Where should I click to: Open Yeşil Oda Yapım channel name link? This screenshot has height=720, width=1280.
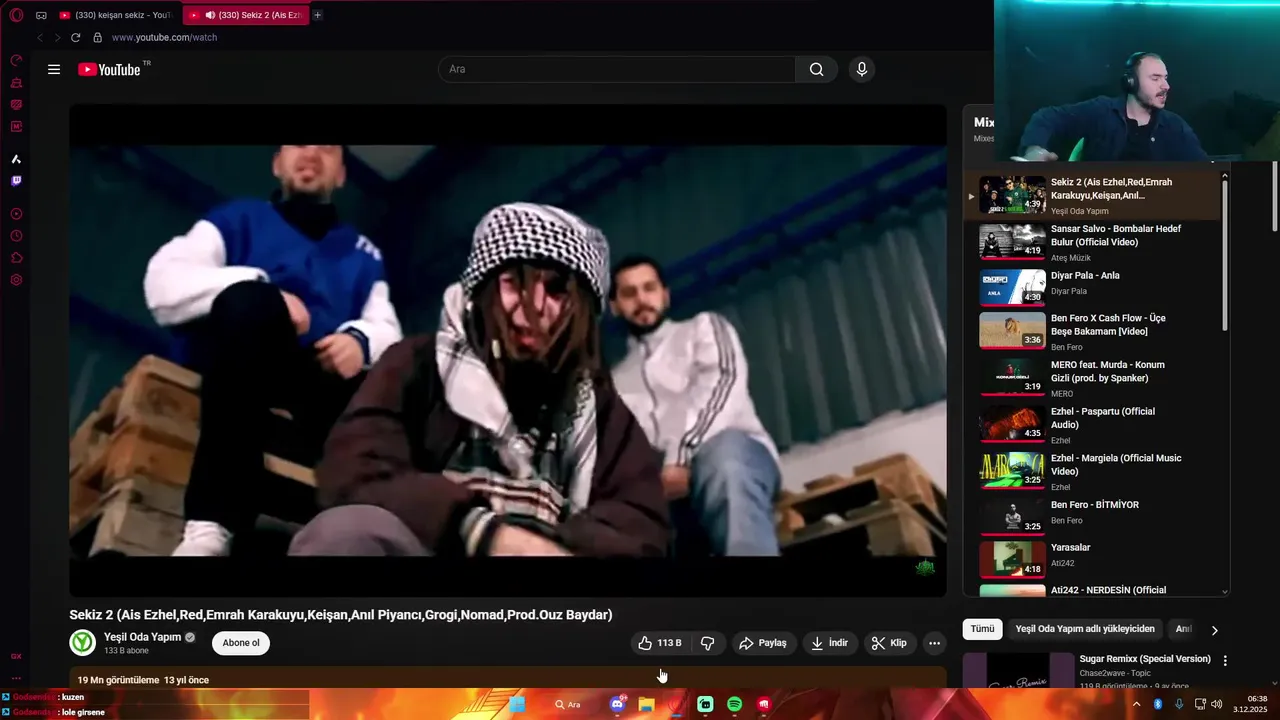pyautogui.click(x=143, y=637)
